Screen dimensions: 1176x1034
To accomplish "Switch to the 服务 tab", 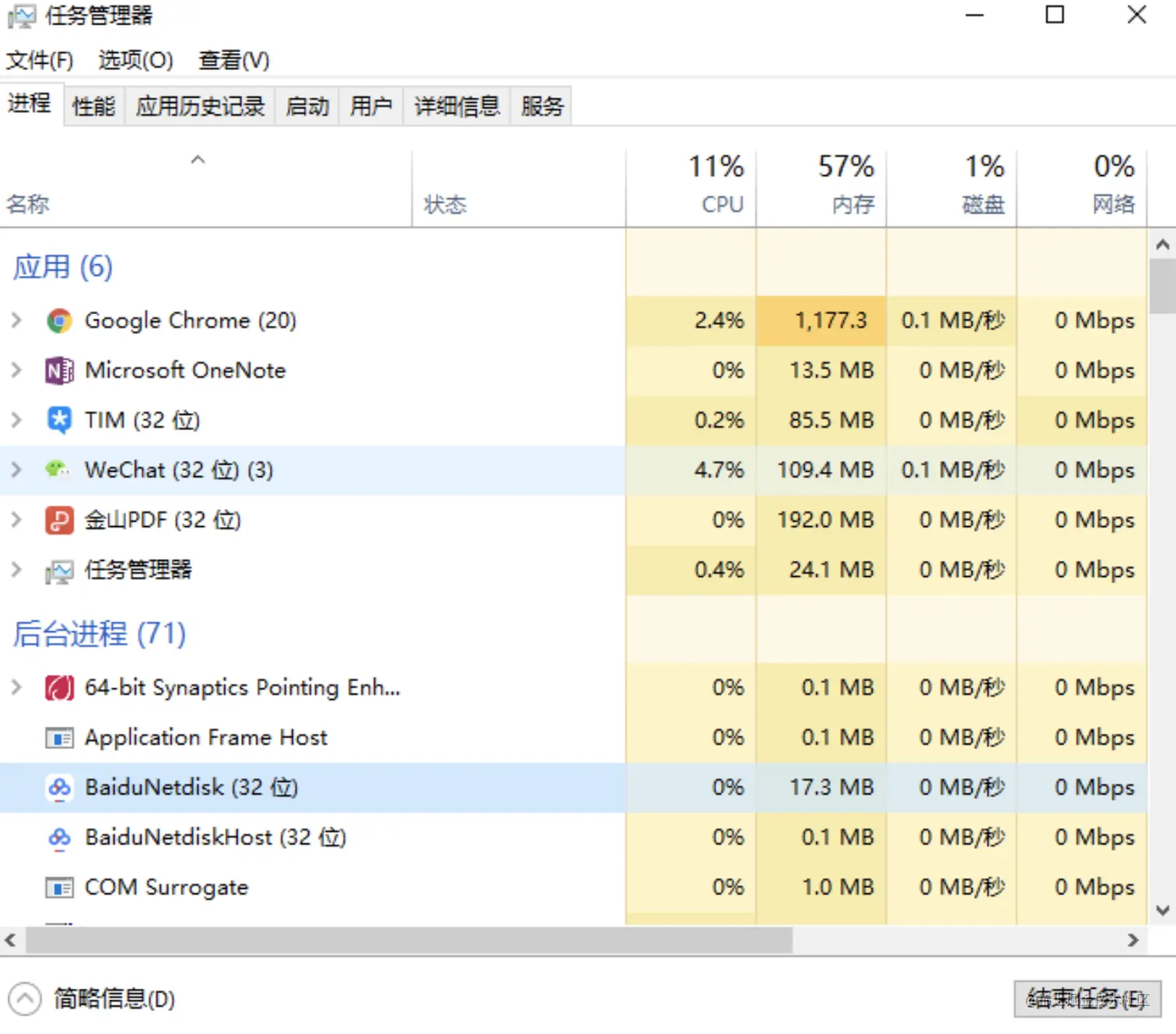I will pos(542,106).
